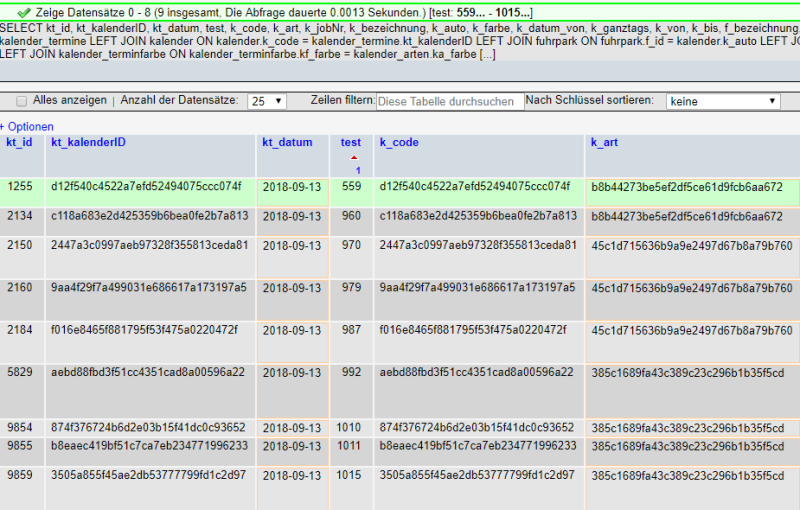Click the kt_id cell showing 9859
Viewport: 800px width, 510px height.
tap(20, 475)
